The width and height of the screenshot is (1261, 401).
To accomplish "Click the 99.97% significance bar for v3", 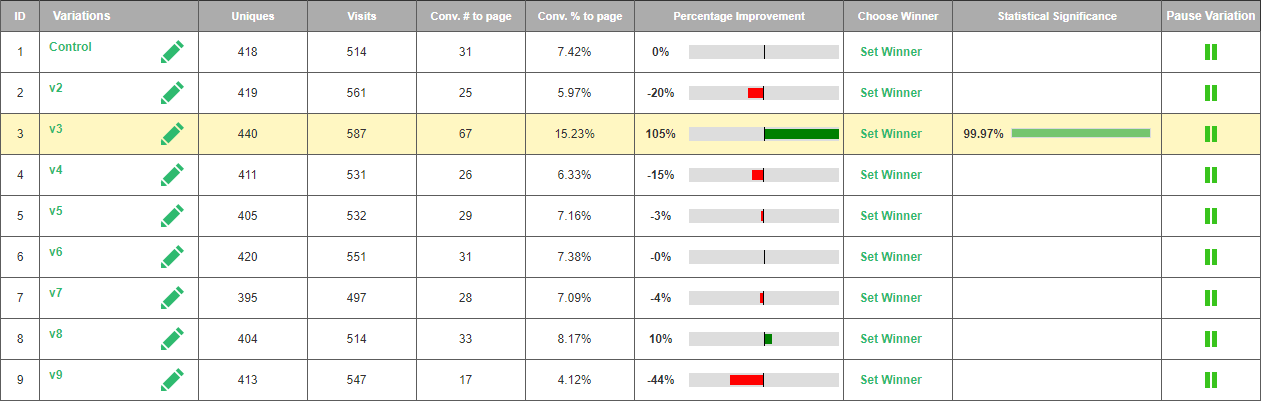I will tap(1080, 133).
